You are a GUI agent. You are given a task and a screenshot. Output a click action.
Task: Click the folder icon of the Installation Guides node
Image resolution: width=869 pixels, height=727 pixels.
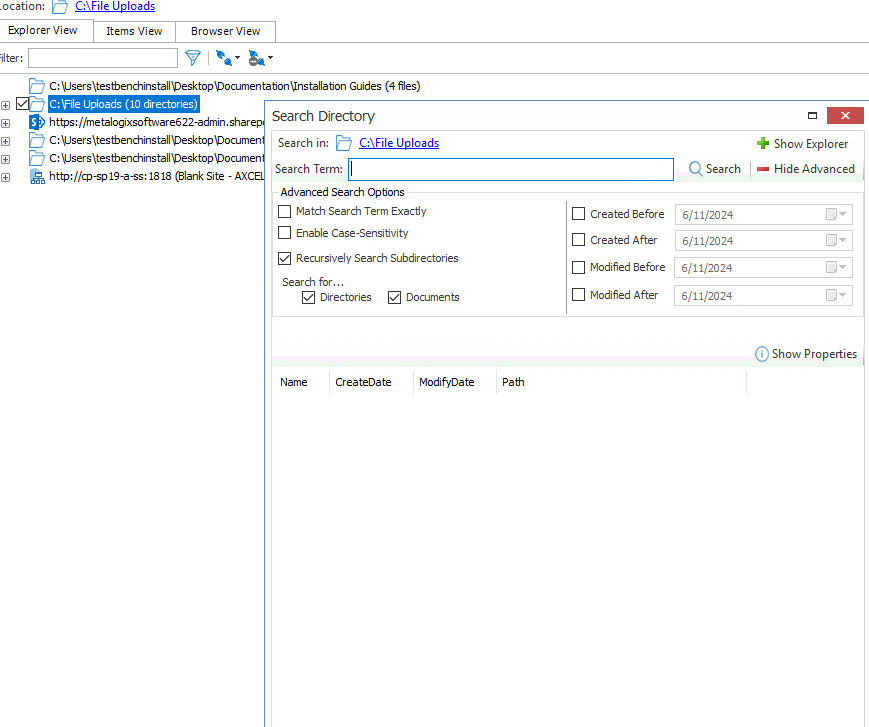[x=37, y=86]
